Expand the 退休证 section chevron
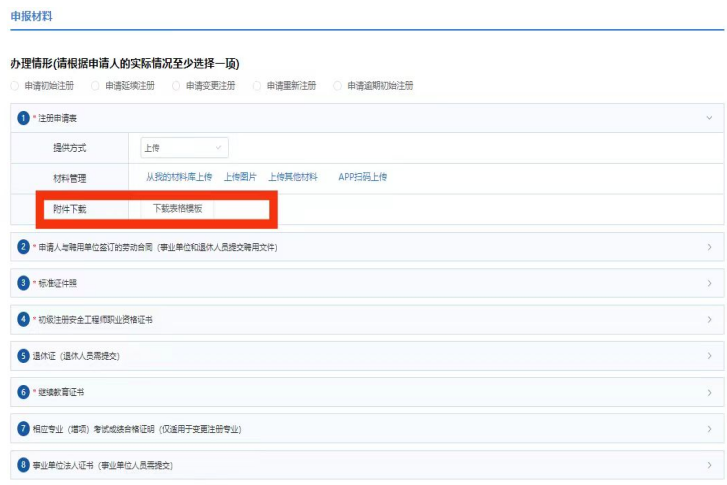Viewport: 727px width, 485px height. (709, 356)
